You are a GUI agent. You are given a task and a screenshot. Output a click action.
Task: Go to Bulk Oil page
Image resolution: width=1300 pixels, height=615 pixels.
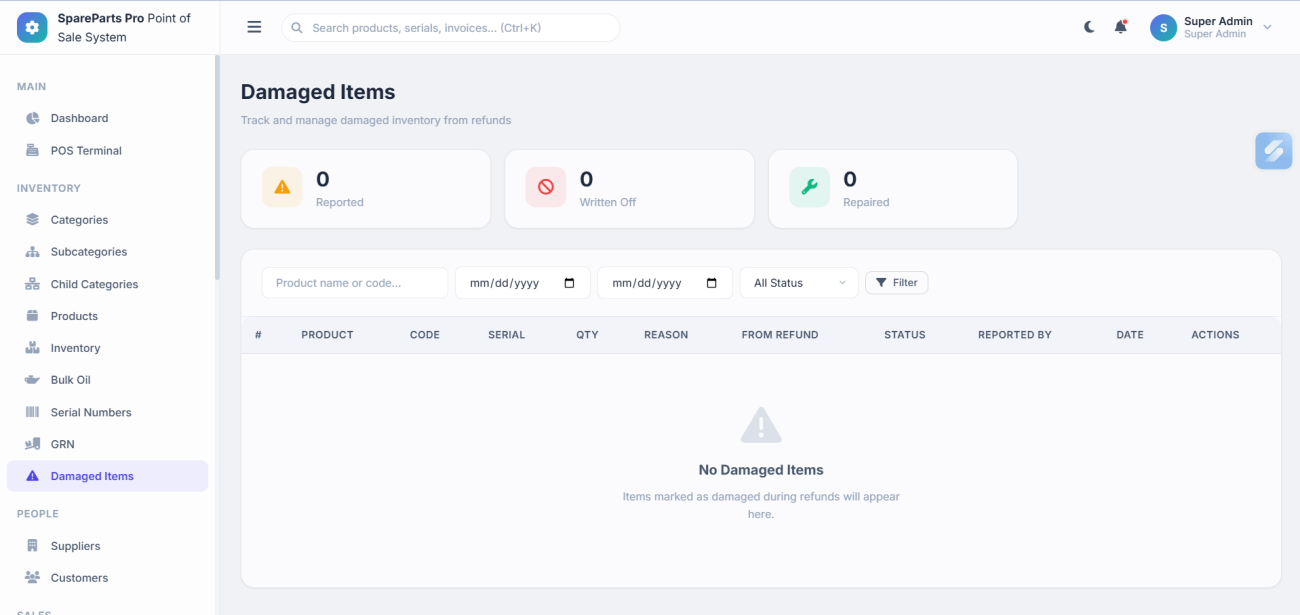(108, 380)
